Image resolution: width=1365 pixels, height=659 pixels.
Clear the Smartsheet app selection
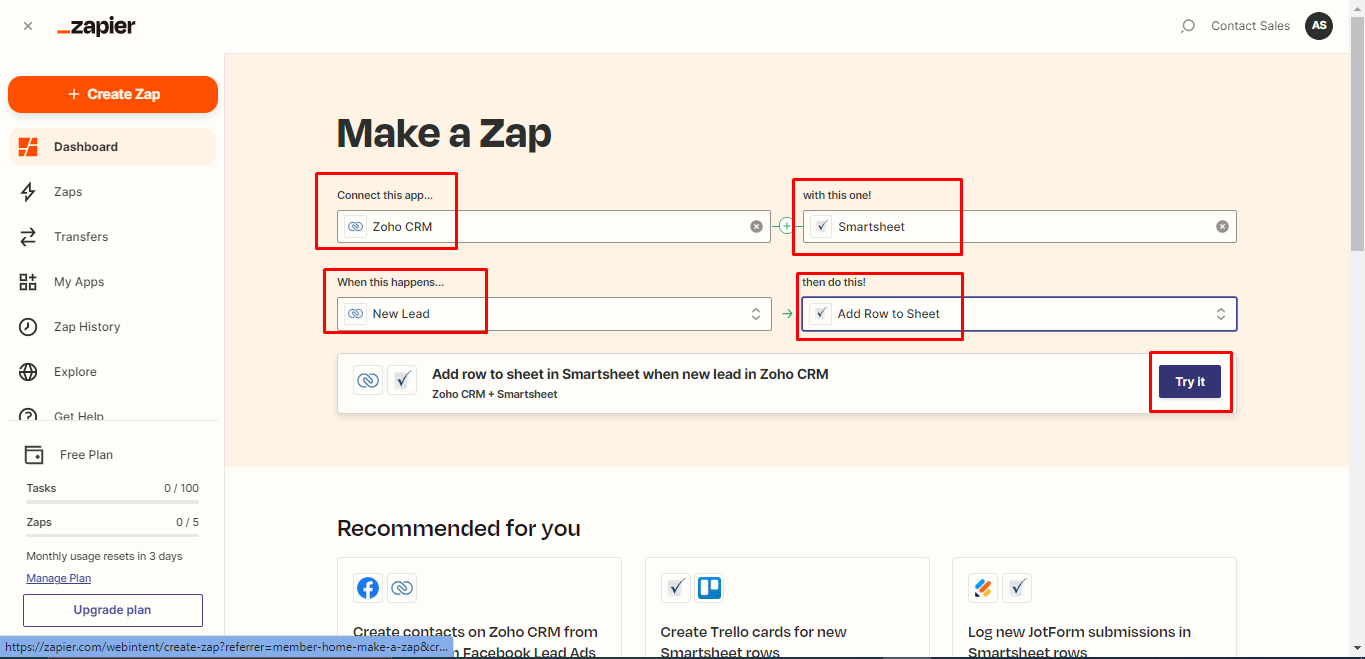(1222, 227)
